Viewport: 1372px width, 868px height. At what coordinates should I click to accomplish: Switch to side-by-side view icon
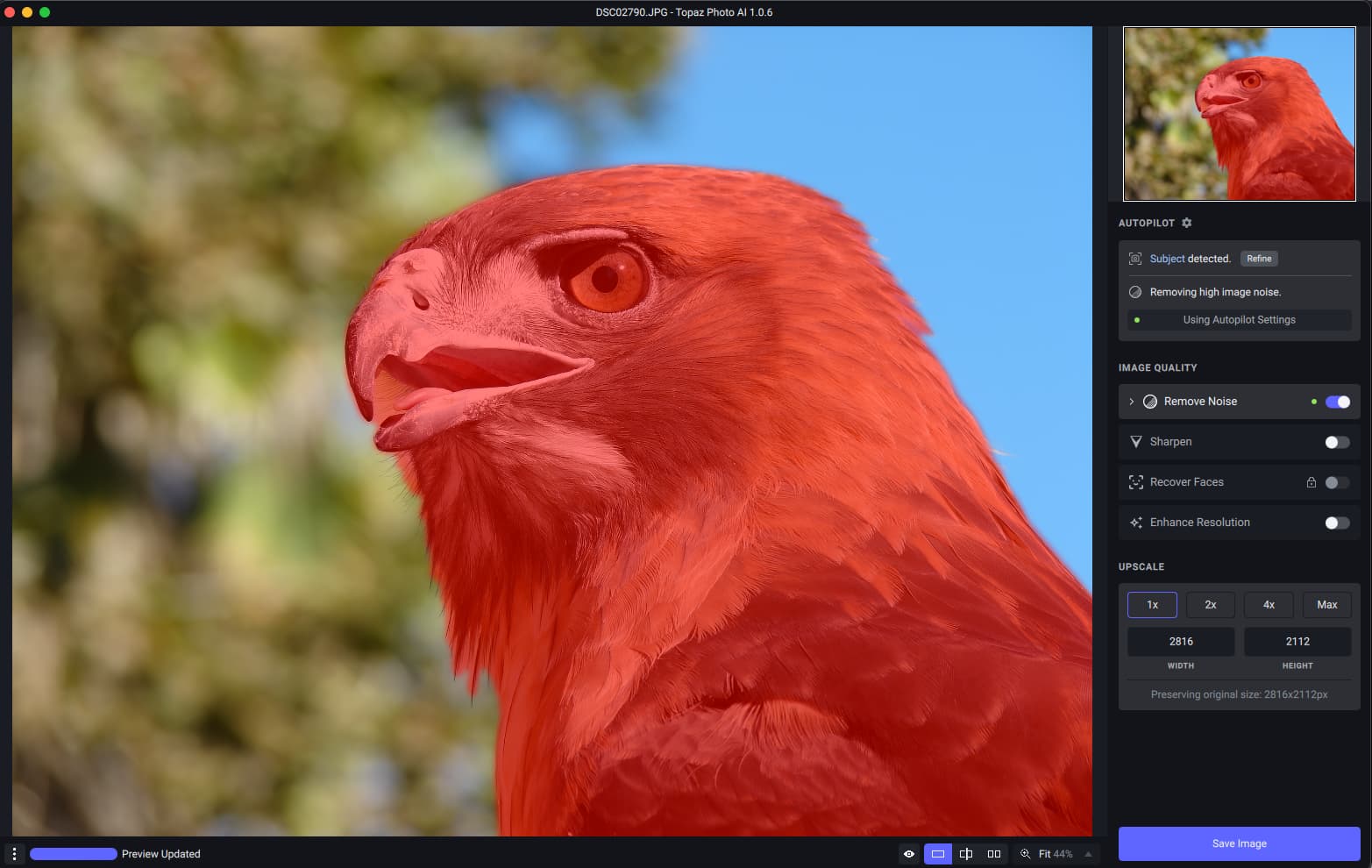[993, 853]
